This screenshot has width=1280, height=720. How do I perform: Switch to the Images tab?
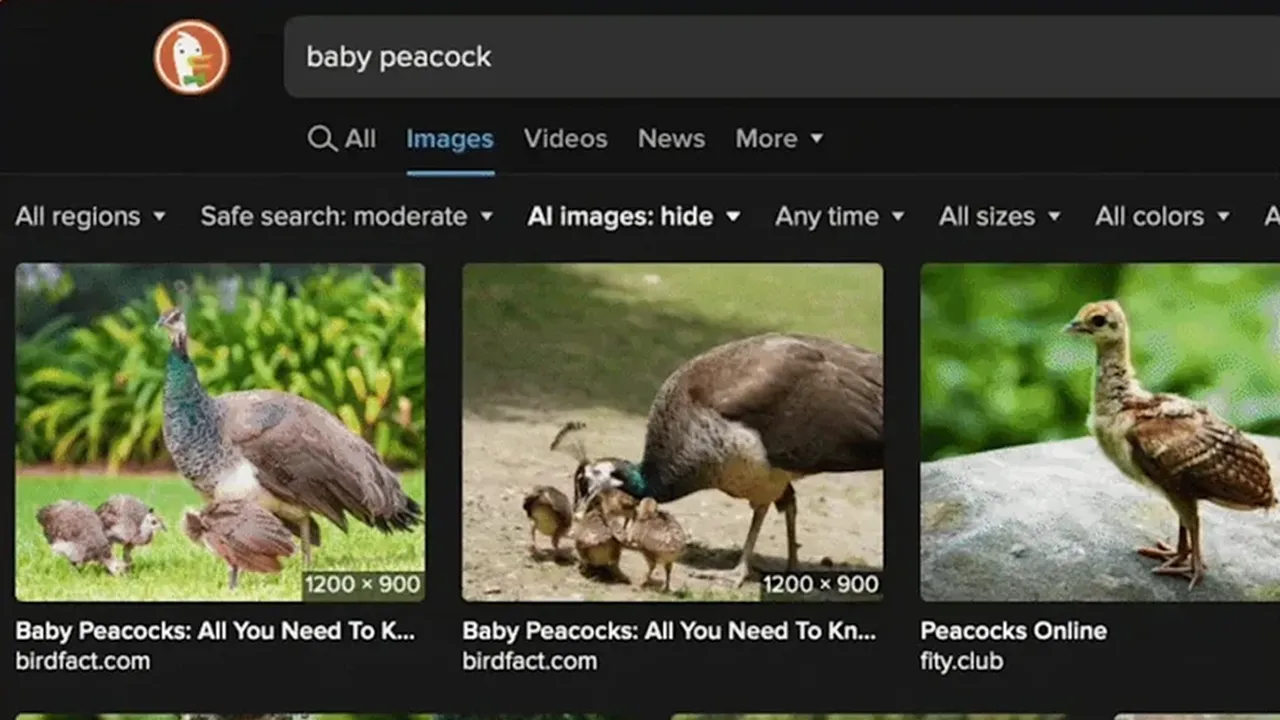(449, 139)
